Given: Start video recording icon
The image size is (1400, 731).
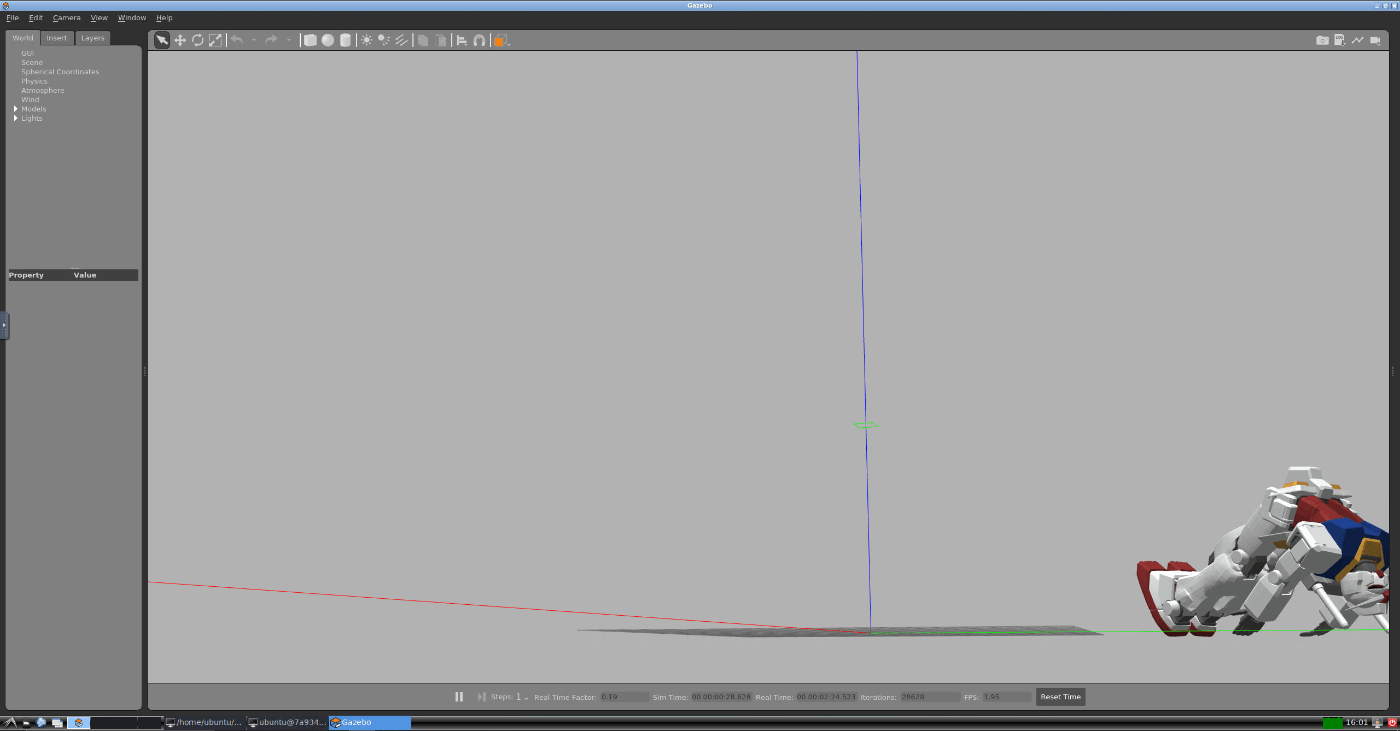Looking at the screenshot, I should [1375, 40].
